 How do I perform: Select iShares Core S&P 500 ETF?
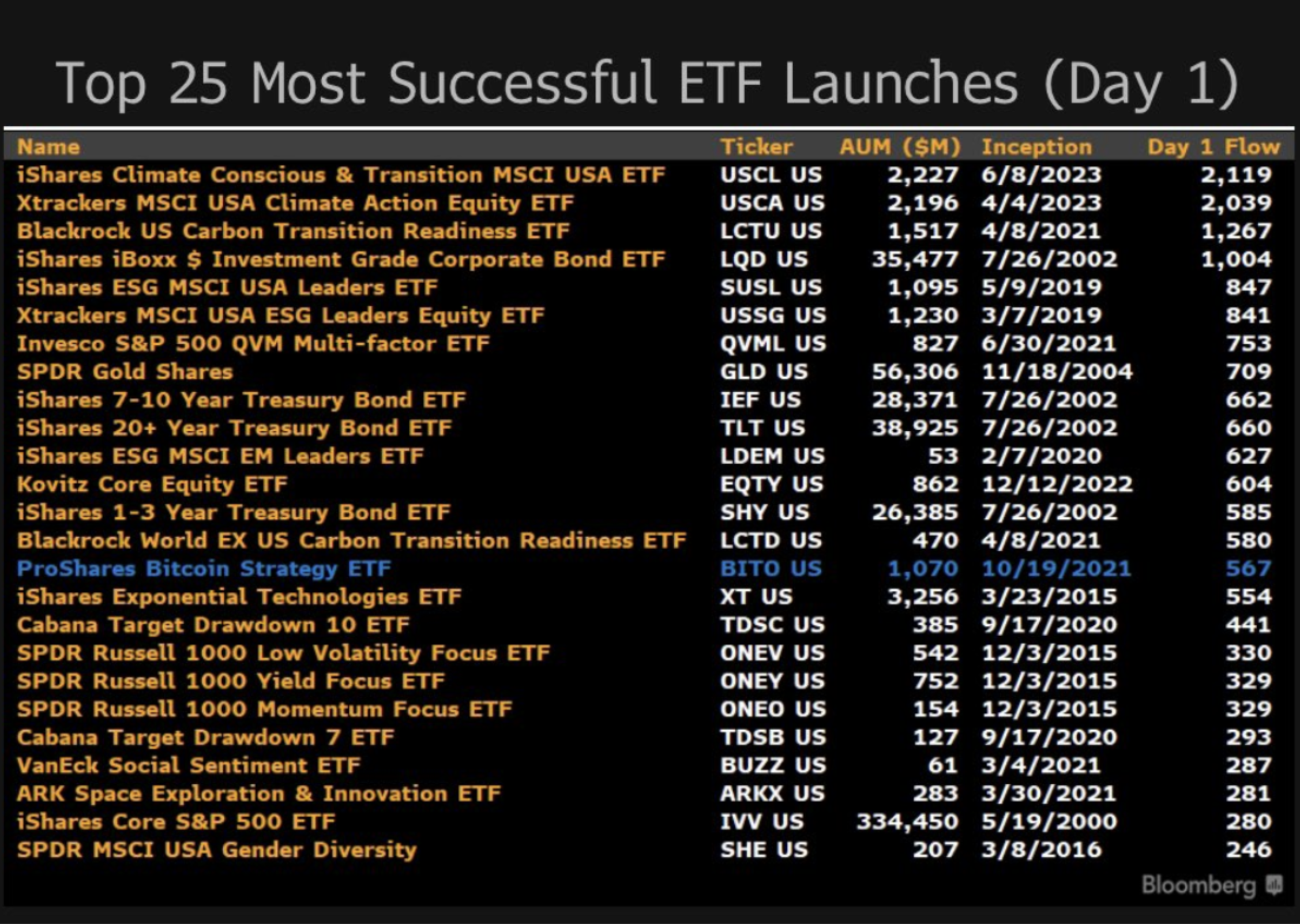pyautogui.click(x=176, y=821)
